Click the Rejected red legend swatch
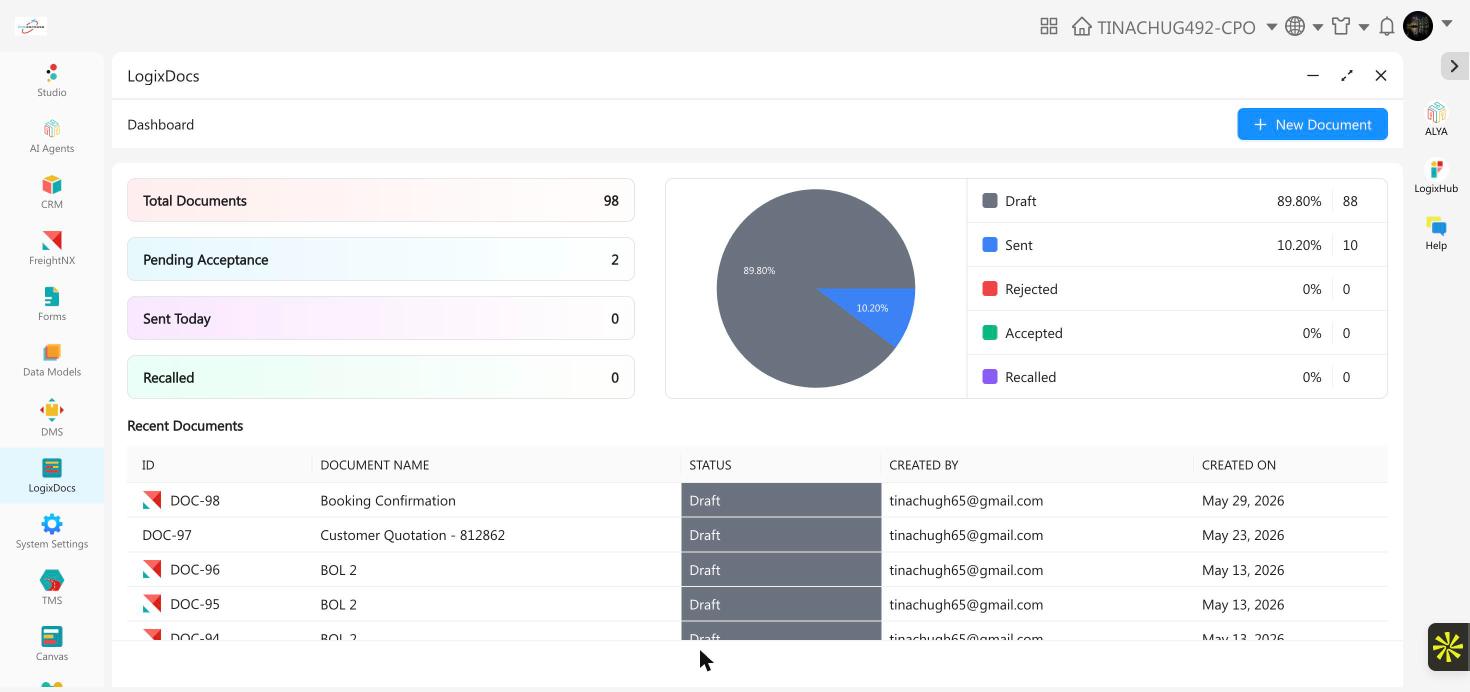 click(990, 288)
